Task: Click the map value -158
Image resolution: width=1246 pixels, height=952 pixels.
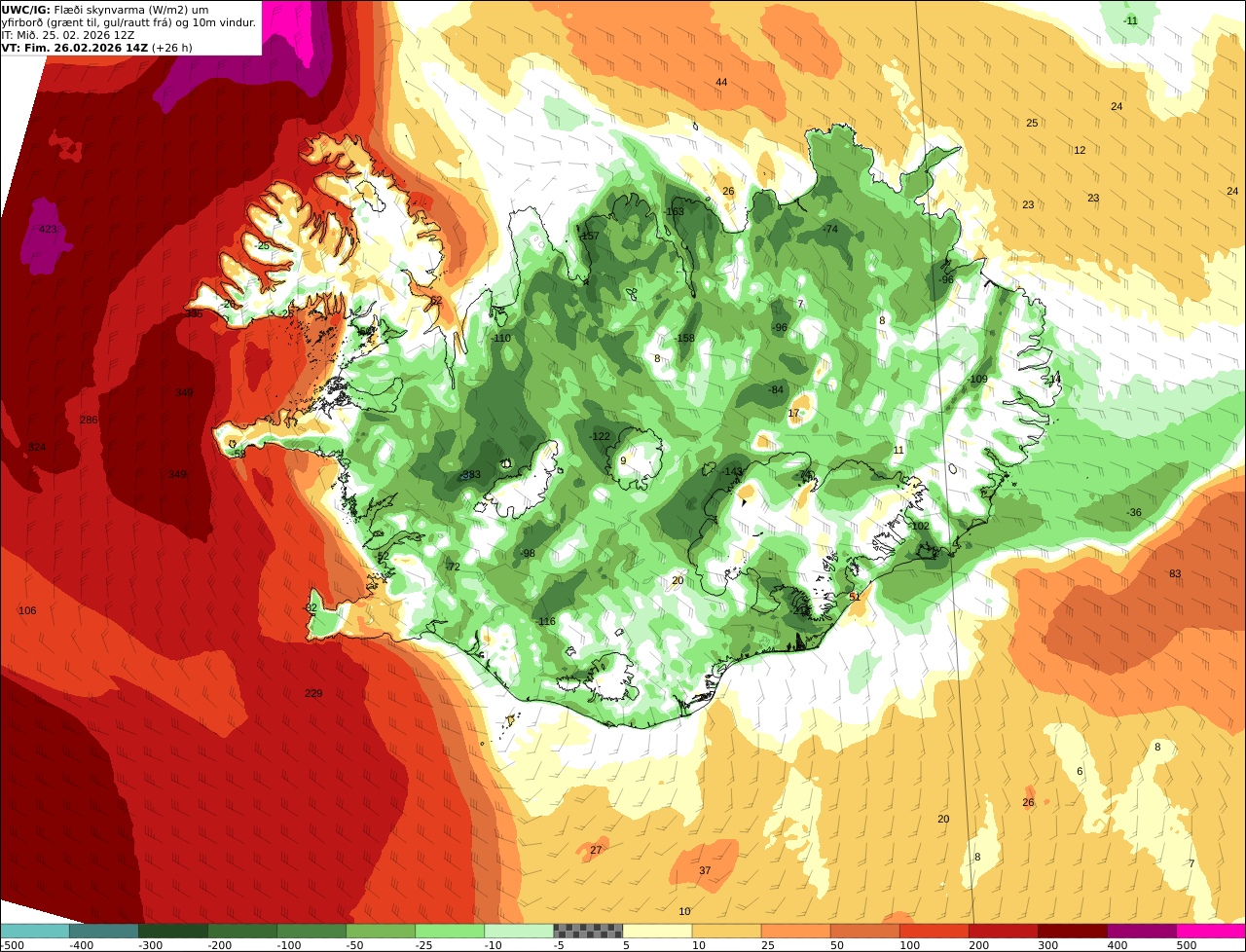Action: tap(684, 339)
